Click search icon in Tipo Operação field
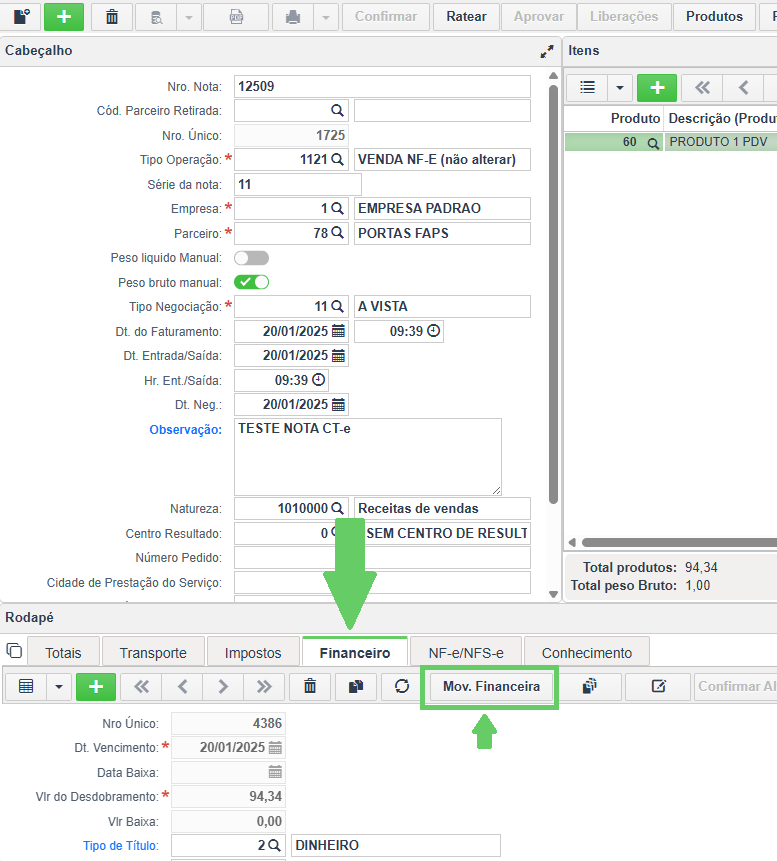 (337, 160)
